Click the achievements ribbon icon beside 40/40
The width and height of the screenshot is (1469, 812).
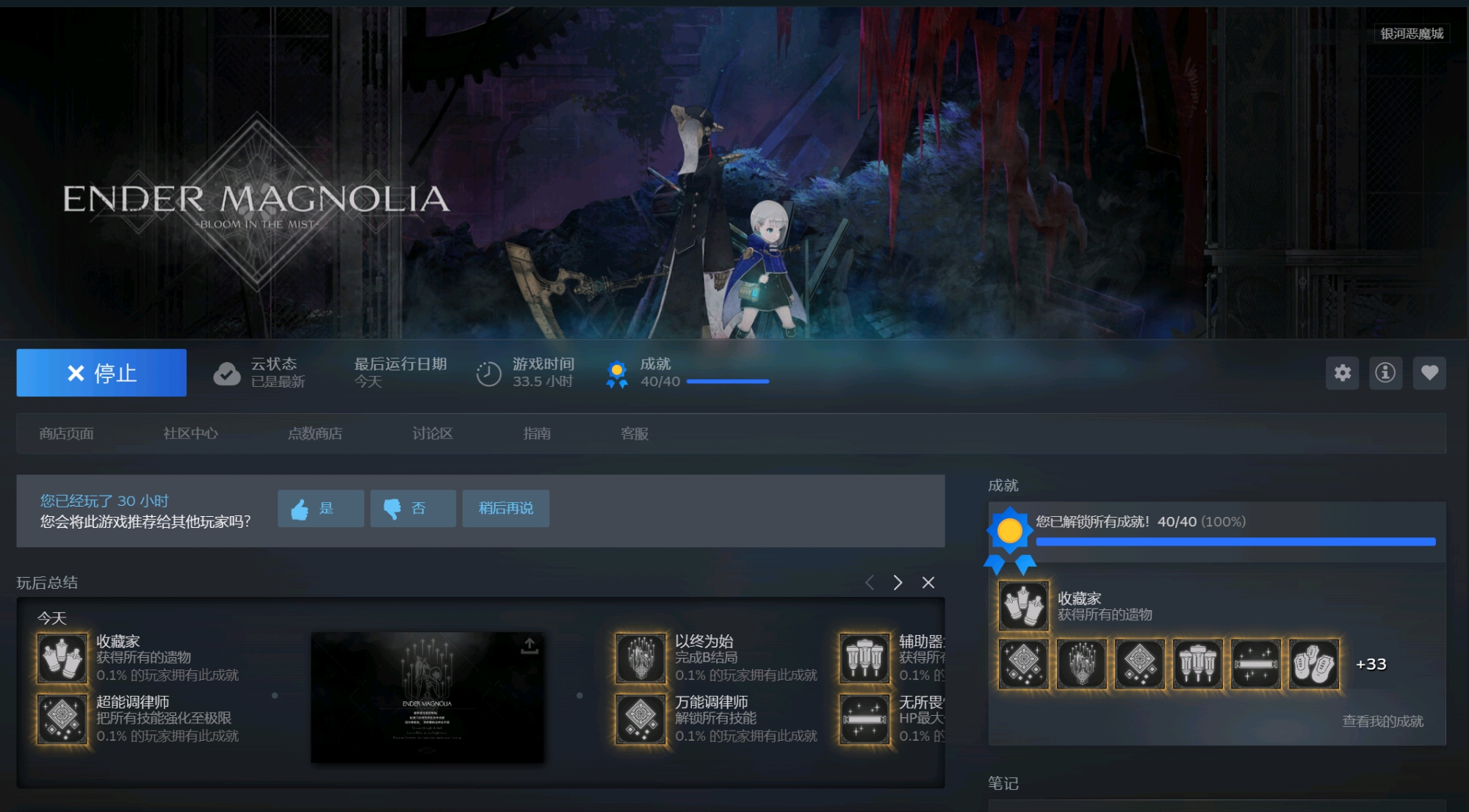click(x=617, y=374)
